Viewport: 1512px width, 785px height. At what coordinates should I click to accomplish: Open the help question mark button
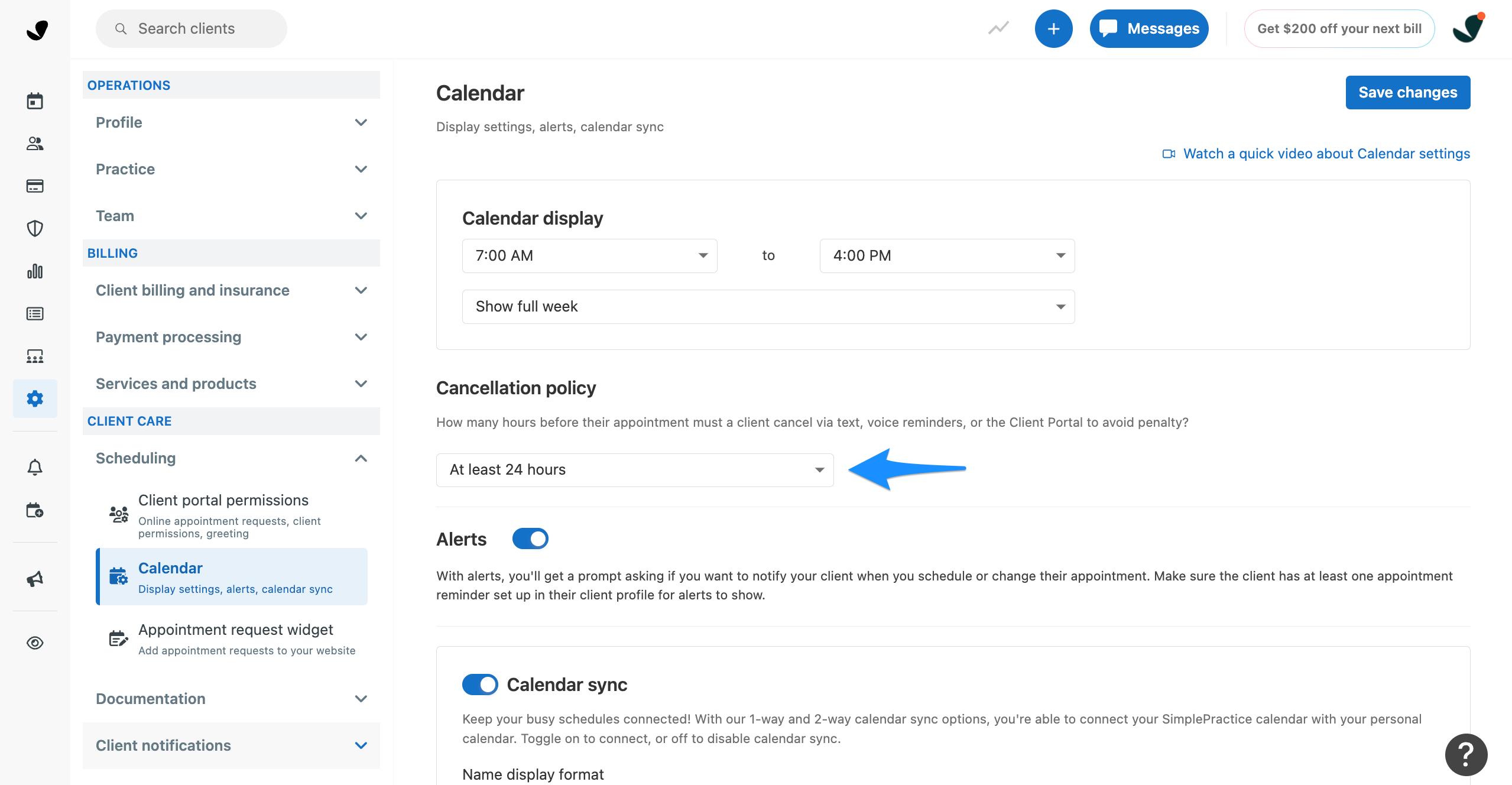(1466, 755)
